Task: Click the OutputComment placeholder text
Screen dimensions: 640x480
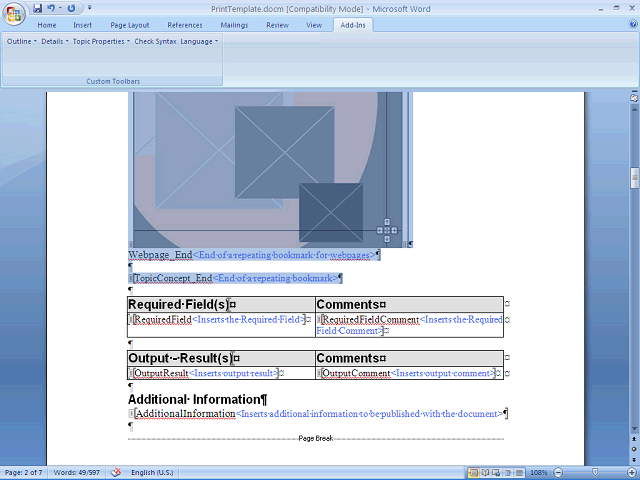Action: click(356, 373)
